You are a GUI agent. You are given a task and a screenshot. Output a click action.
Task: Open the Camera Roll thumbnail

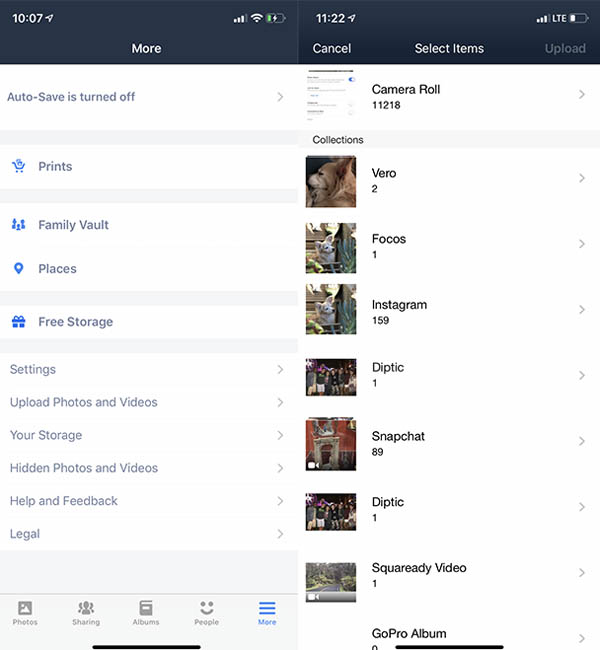(330, 96)
